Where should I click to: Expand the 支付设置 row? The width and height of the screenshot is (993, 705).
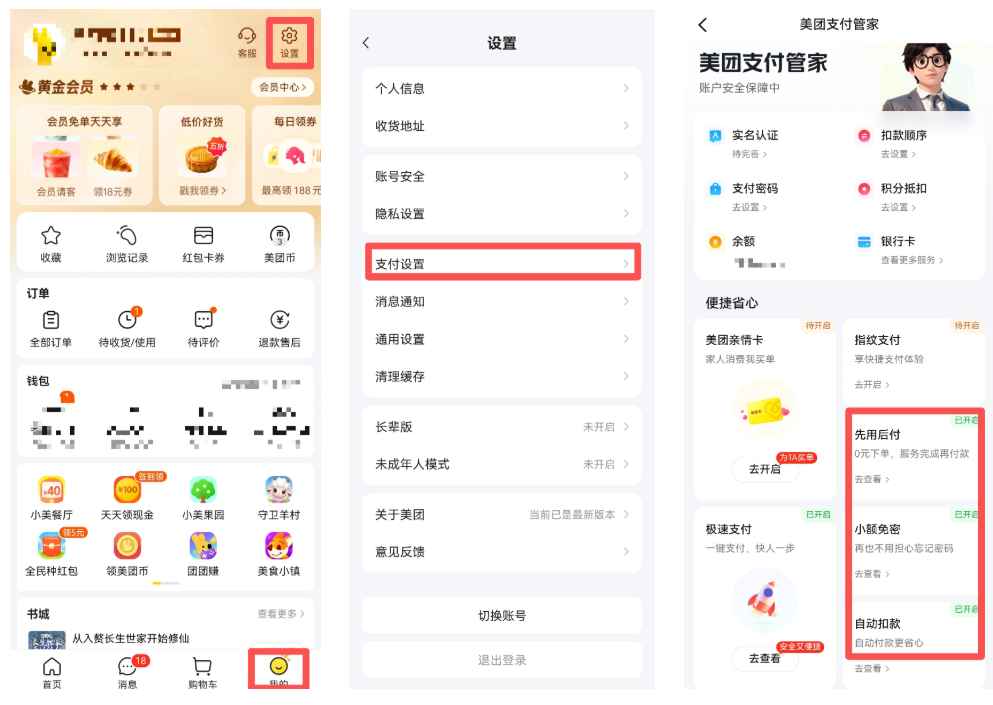coord(503,264)
